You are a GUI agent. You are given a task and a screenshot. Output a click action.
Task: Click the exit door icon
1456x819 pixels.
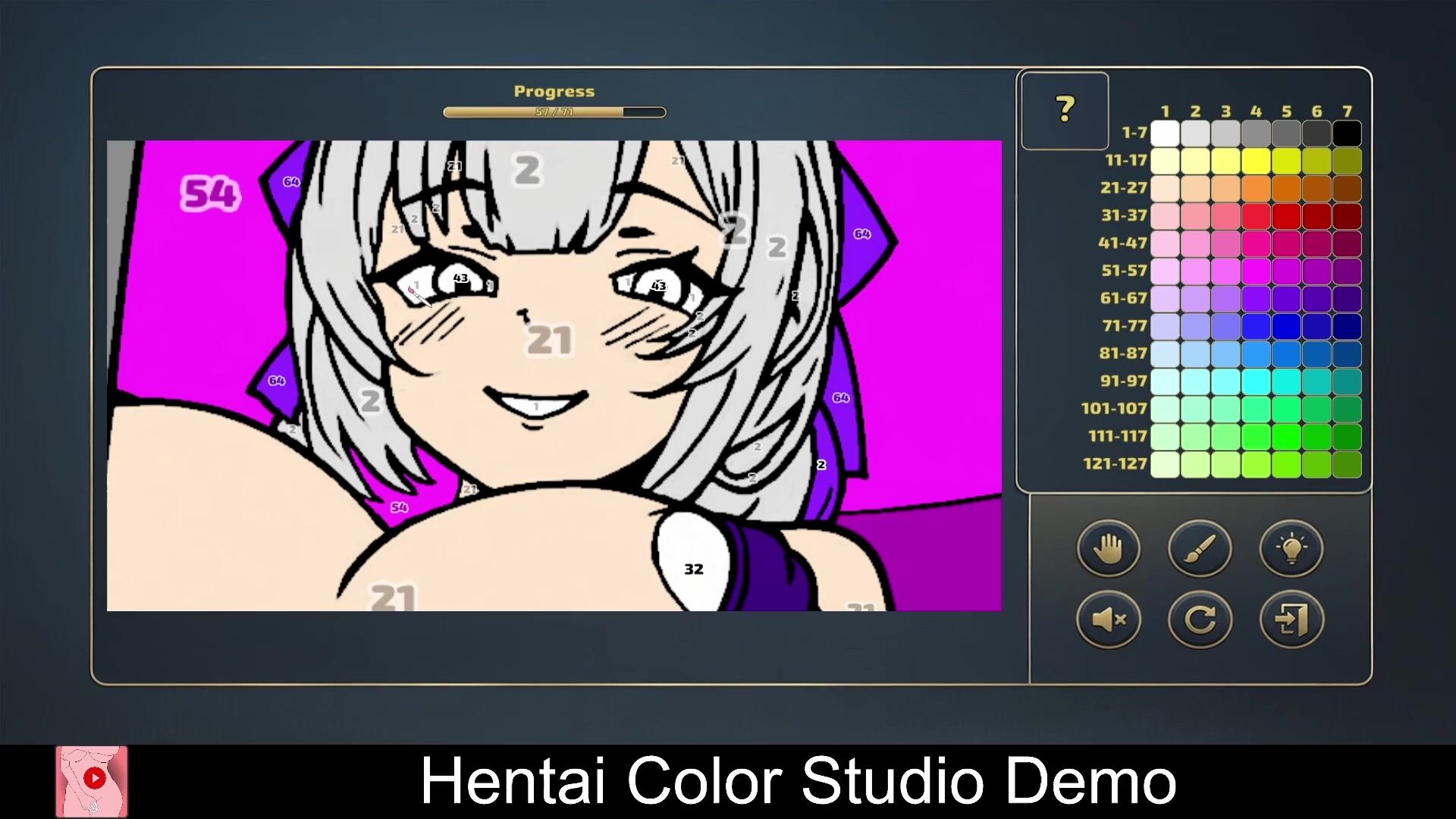pyautogui.click(x=1291, y=620)
